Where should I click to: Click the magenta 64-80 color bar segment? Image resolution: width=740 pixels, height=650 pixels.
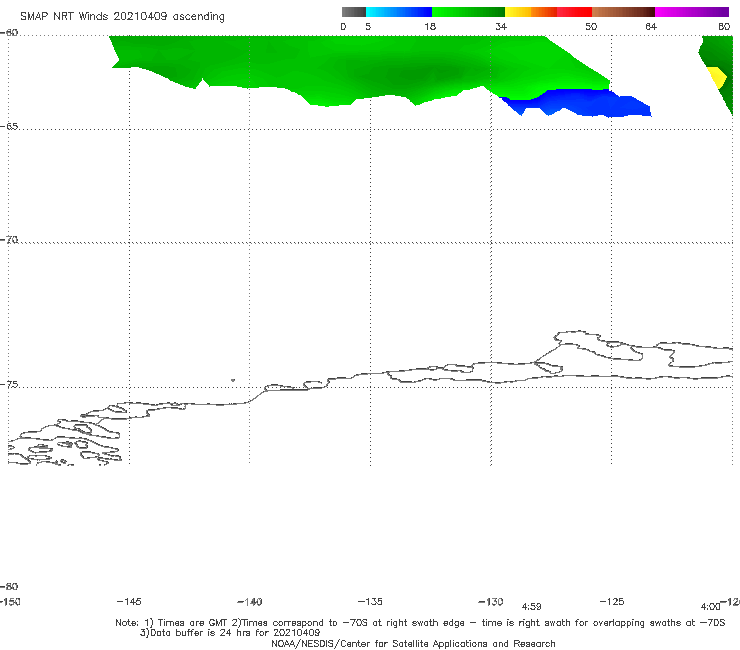(x=692, y=12)
